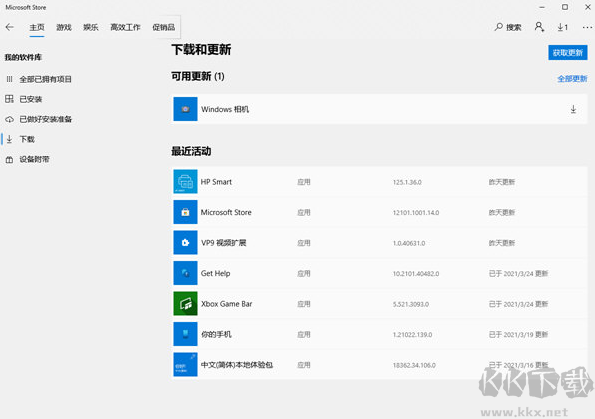Image resolution: width=595 pixels, height=419 pixels.
Task: Click the download arrow icon beside 下载
Action: point(9,139)
